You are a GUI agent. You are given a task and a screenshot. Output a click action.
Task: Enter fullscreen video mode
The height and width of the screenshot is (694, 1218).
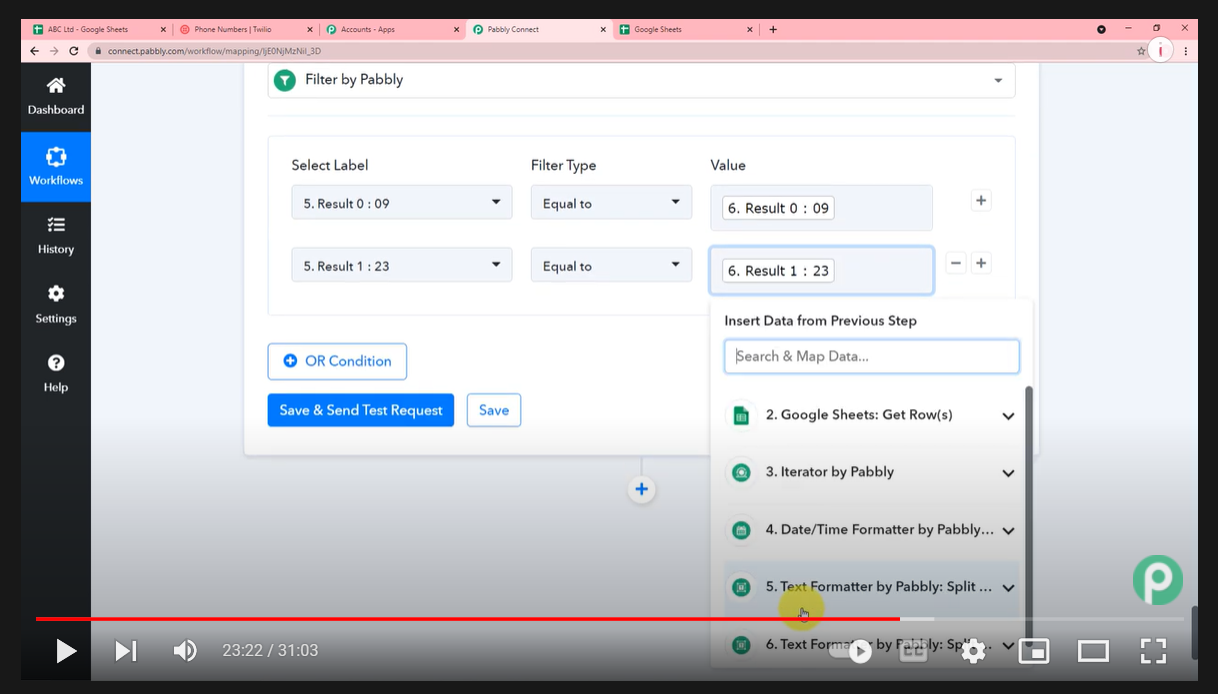pos(1153,651)
